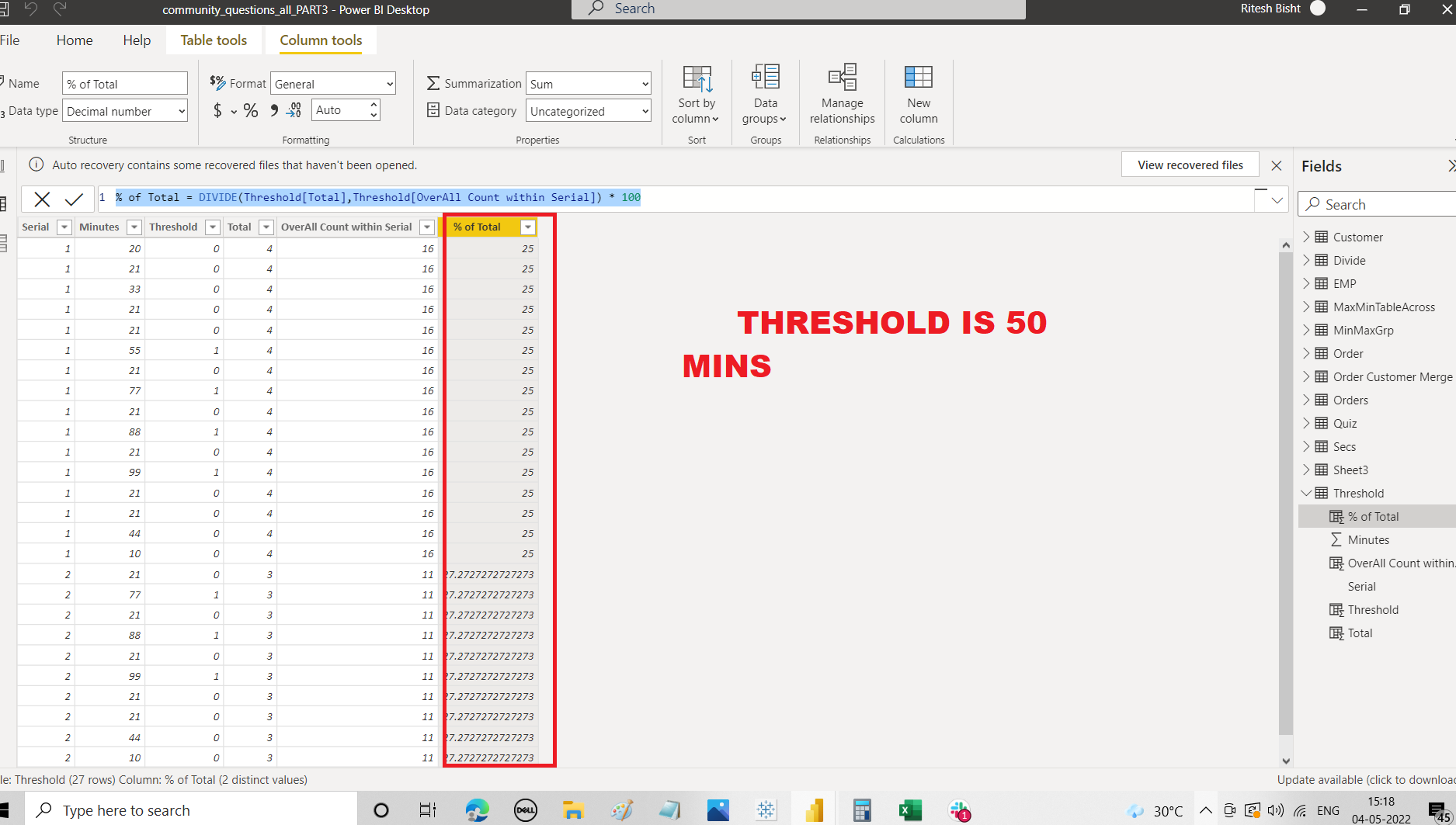
Task: Open the Data type dropdown
Action: tap(125, 111)
